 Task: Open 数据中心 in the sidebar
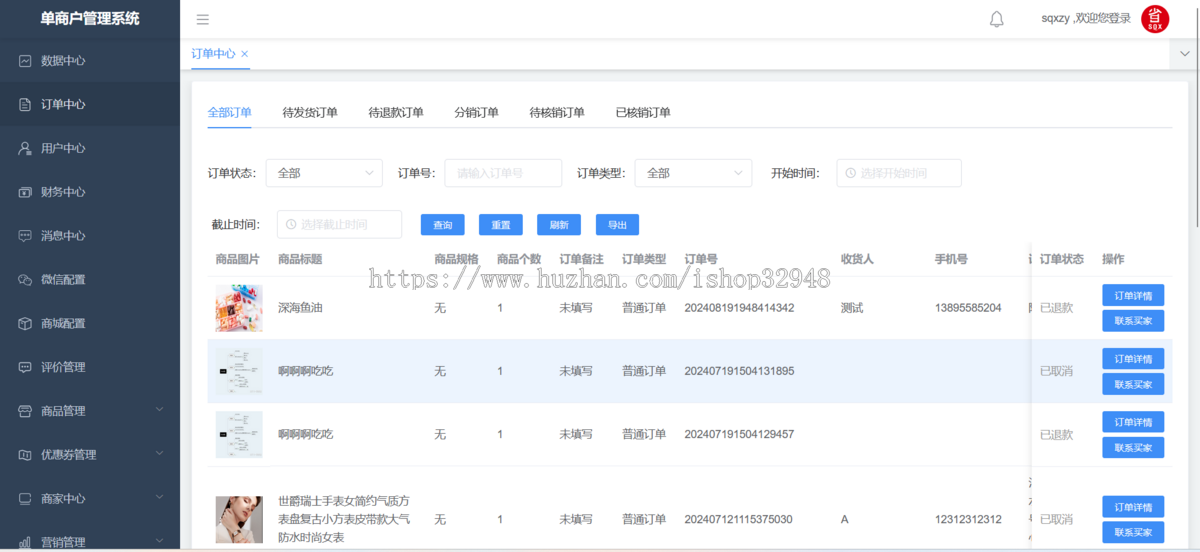click(x=90, y=61)
